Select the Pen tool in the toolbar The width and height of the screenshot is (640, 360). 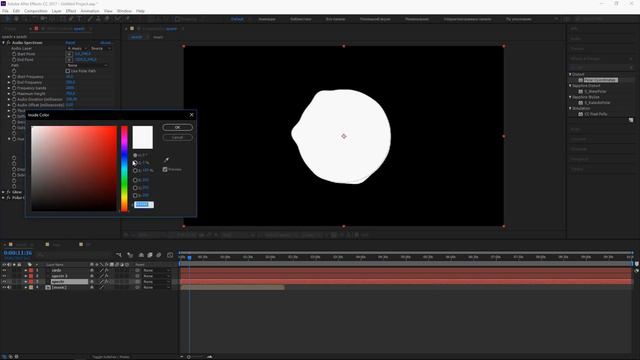pos(71,19)
